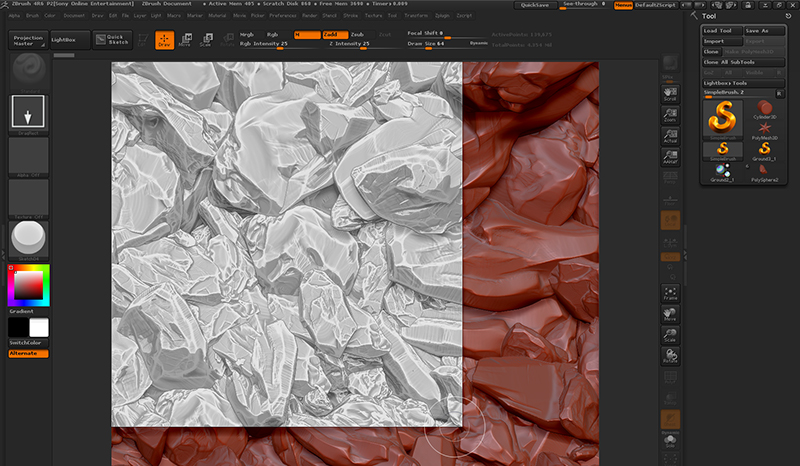Open Lightbox Tools

pos(743,83)
